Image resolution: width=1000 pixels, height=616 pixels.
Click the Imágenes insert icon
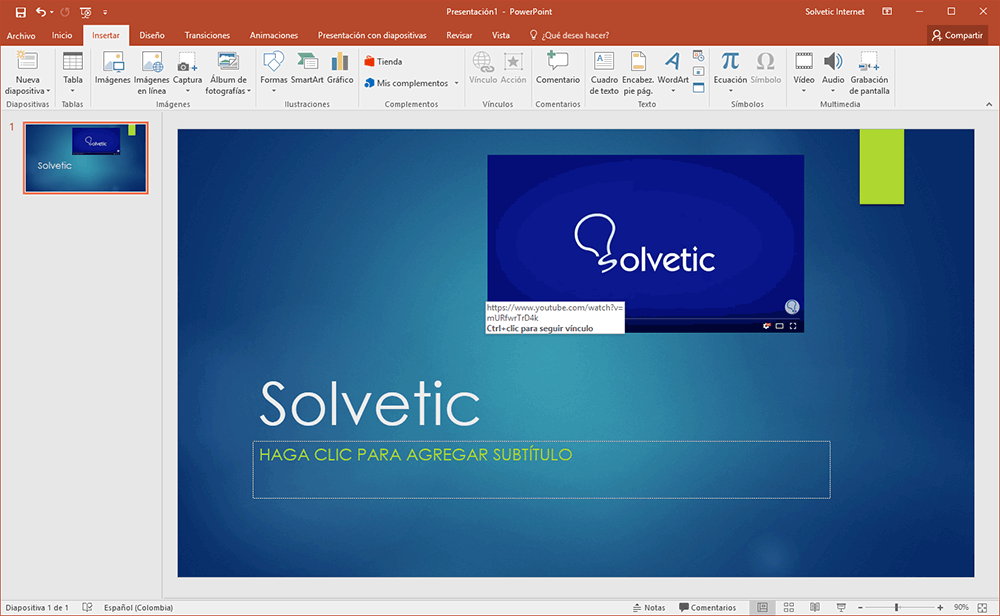click(x=113, y=68)
